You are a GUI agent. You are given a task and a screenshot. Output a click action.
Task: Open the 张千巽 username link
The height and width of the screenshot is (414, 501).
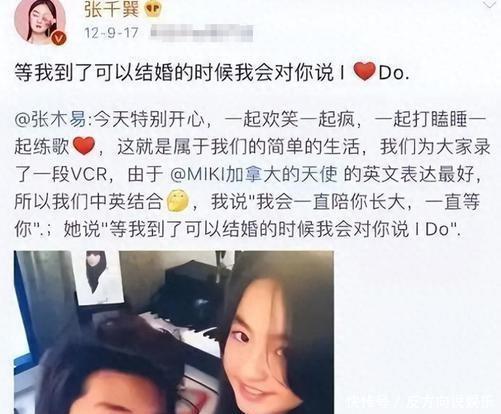coord(111,9)
